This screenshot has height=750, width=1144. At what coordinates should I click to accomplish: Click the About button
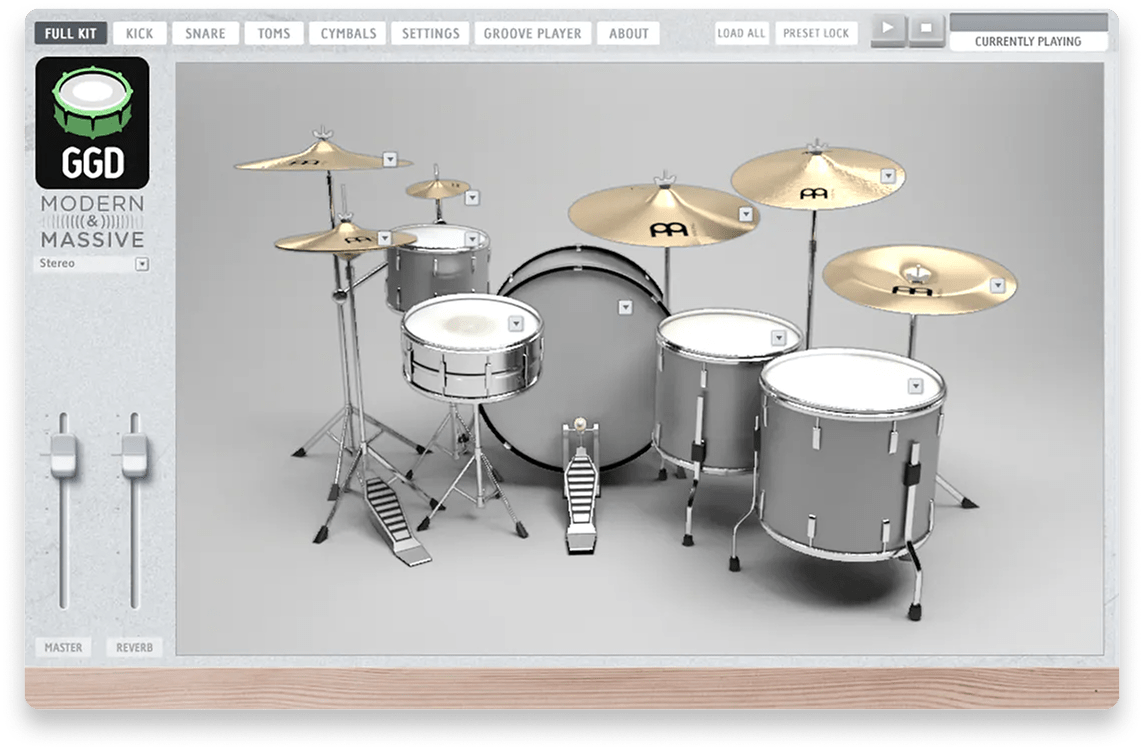pyautogui.click(x=628, y=33)
